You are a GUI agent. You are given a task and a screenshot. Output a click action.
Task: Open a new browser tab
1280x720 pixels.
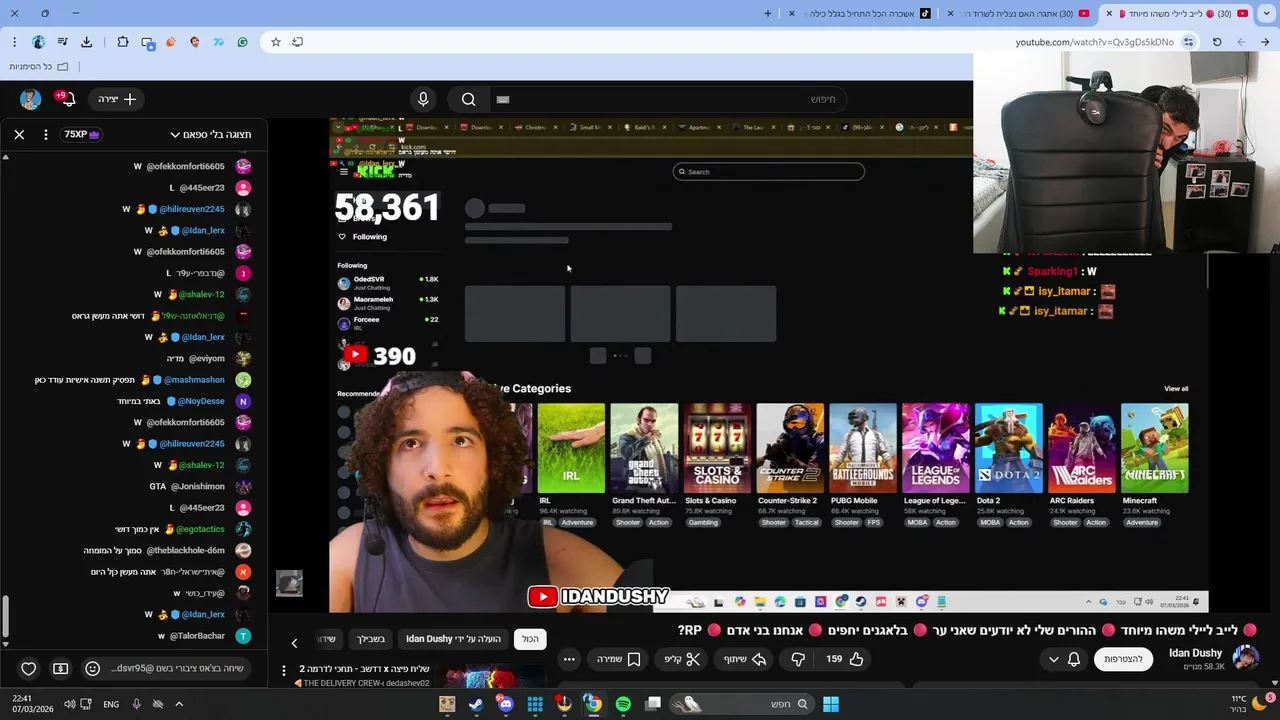[768, 14]
